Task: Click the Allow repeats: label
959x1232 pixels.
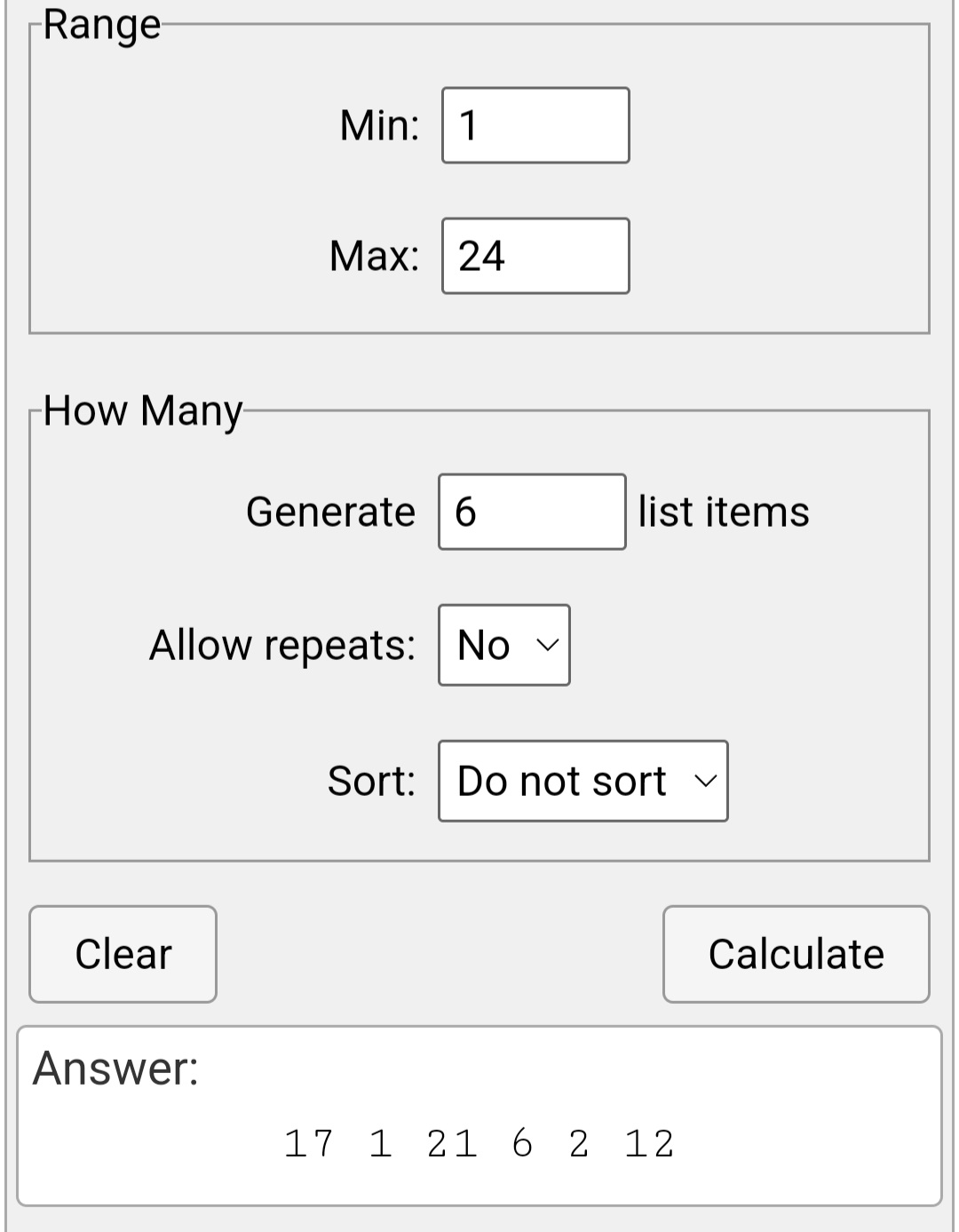Action: tap(282, 645)
